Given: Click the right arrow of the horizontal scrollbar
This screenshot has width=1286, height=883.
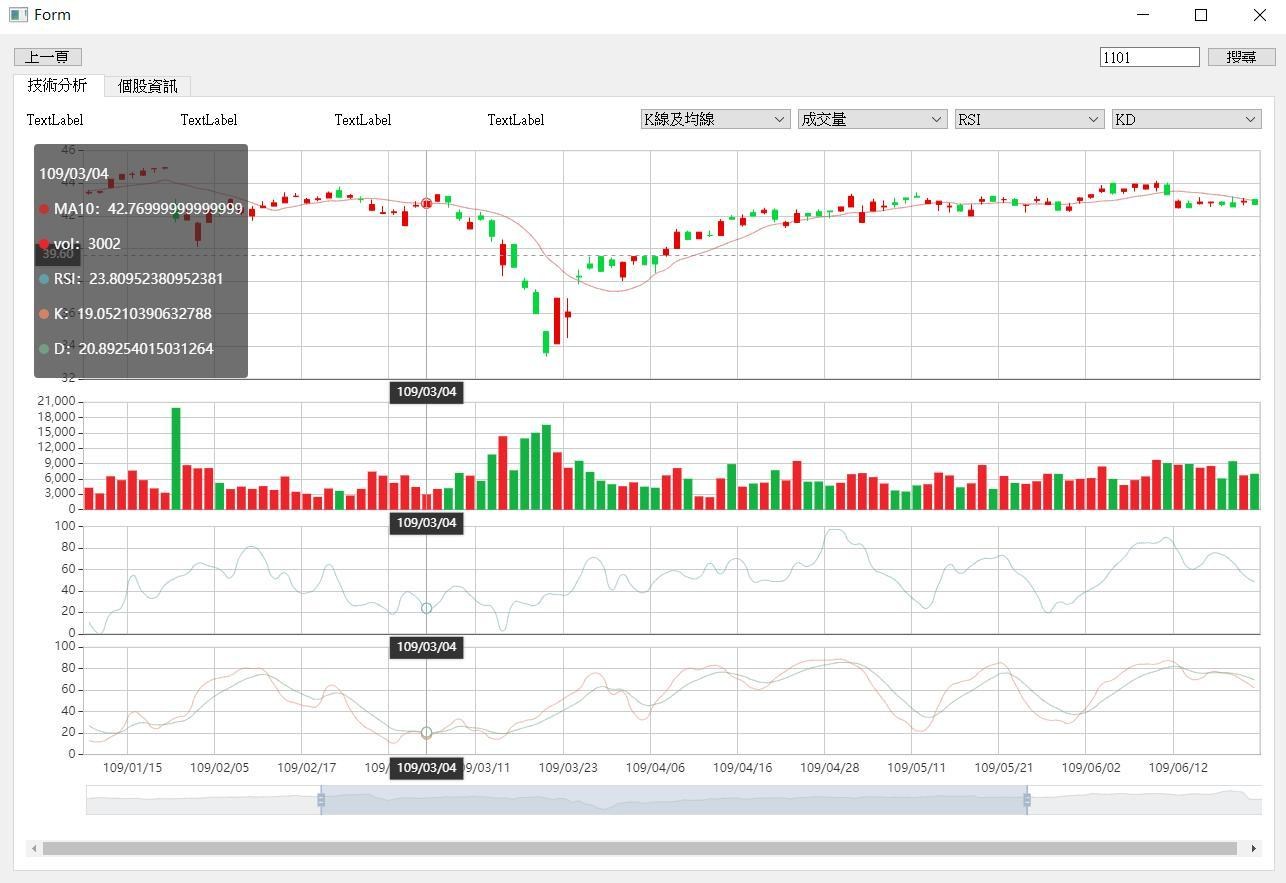Looking at the screenshot, I should click(x=1253, y=848).
